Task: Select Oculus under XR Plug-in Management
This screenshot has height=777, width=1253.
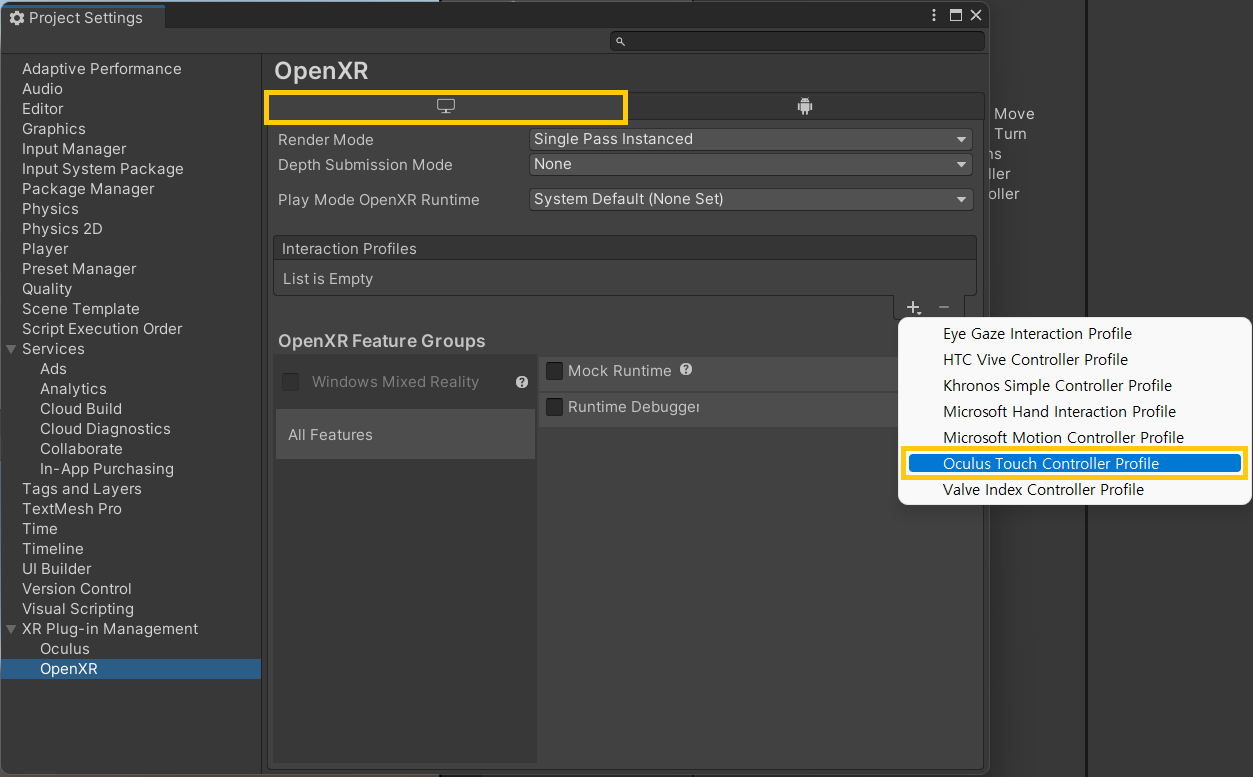Action: (x=65, y=649)
